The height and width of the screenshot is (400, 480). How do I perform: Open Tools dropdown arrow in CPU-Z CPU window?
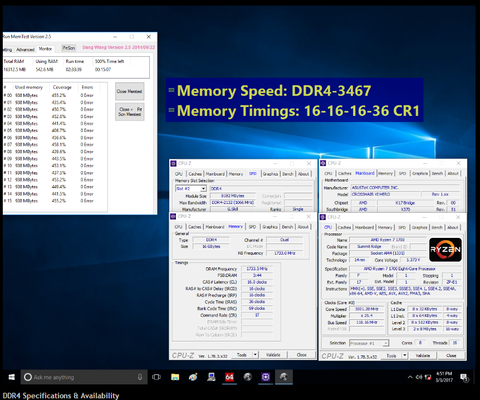pyautogui.click(x=405, y=355)
